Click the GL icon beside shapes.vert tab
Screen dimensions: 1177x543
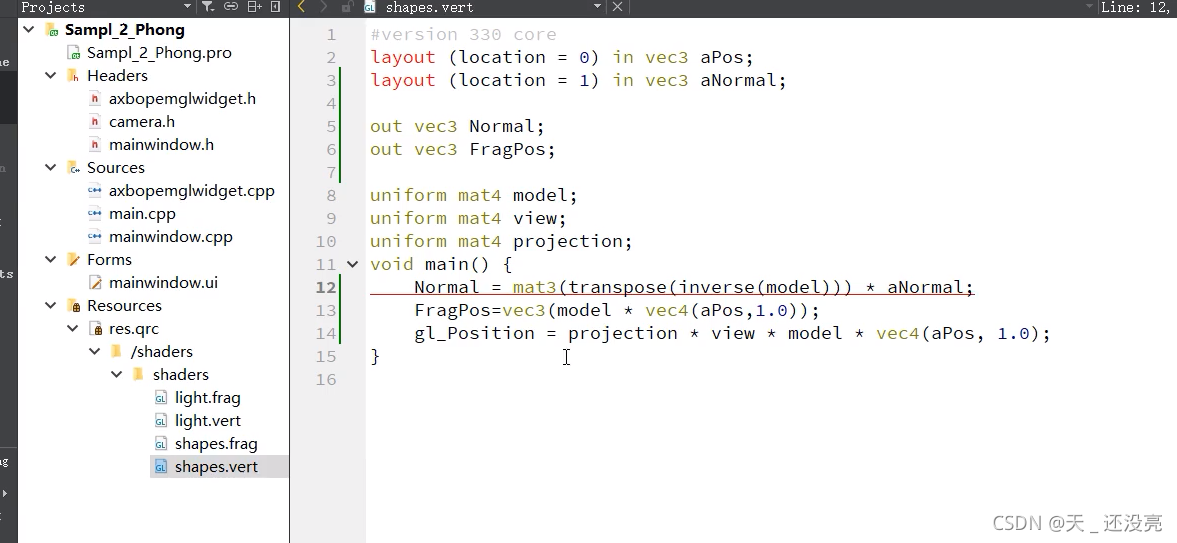(370, 7)
